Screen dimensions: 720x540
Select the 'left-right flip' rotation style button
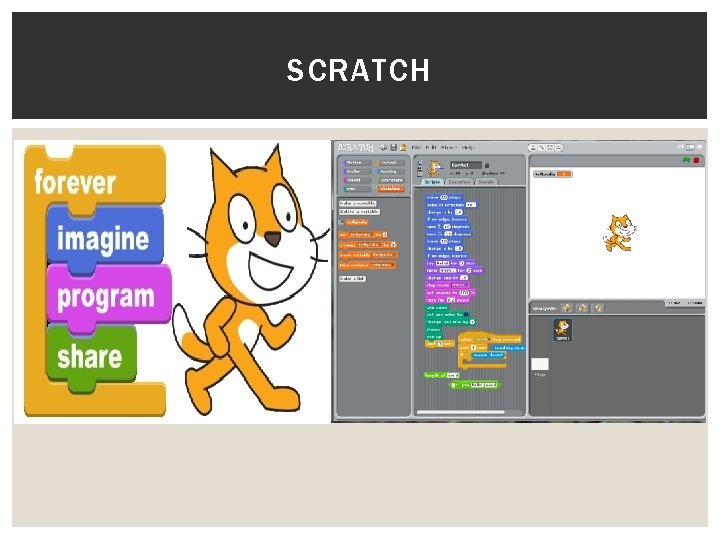[420, 168]
